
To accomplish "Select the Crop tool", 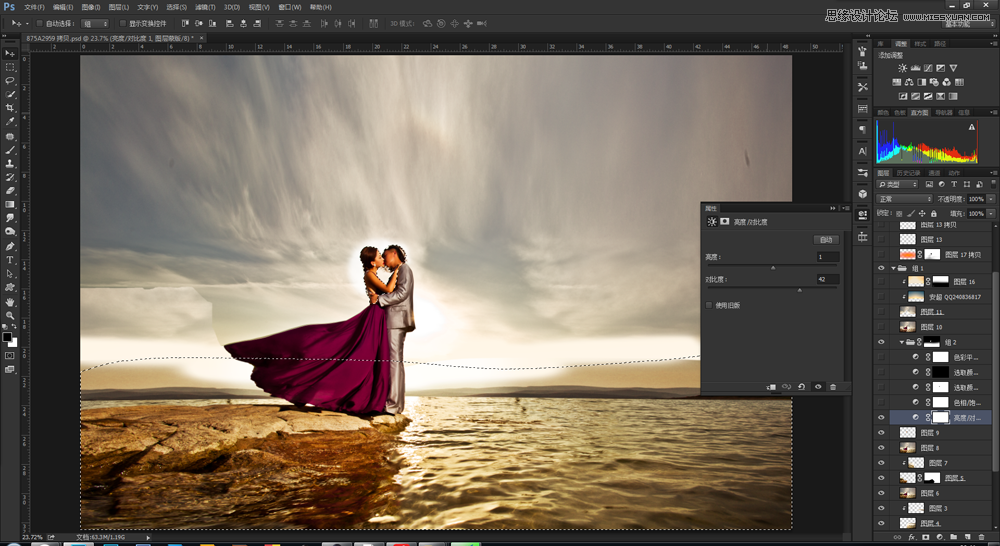I will tap(10, 108).
